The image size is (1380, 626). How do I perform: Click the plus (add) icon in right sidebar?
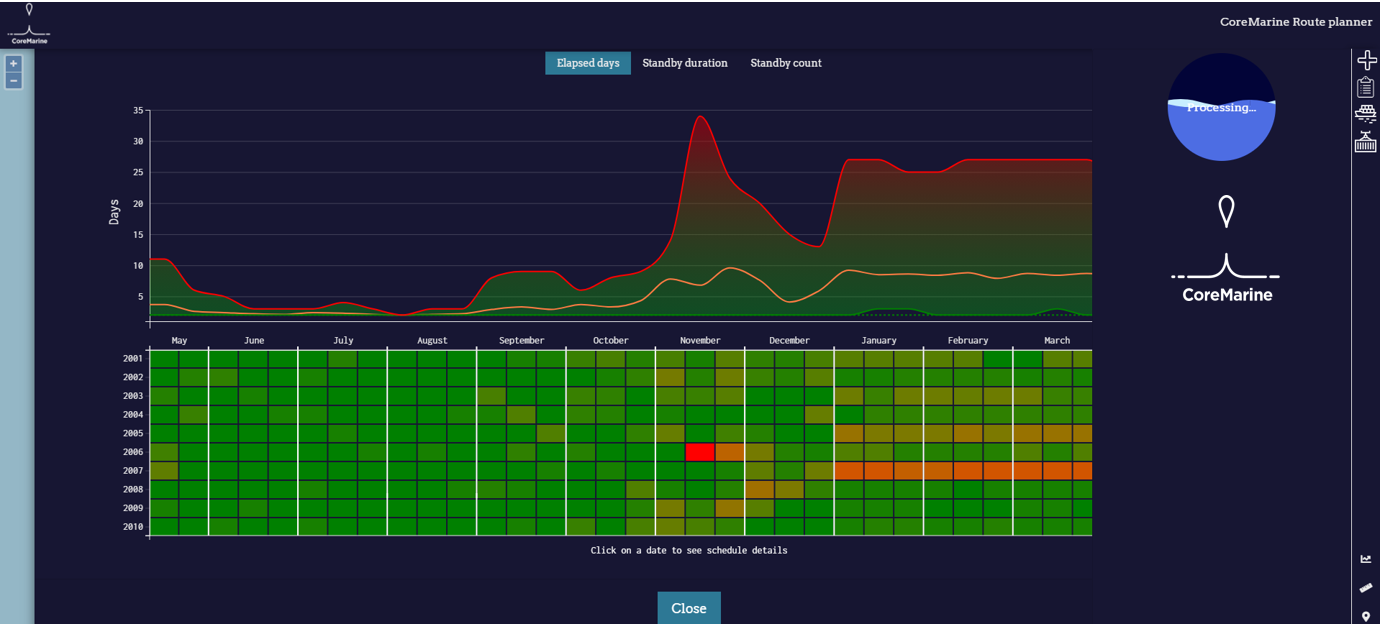1366,61
